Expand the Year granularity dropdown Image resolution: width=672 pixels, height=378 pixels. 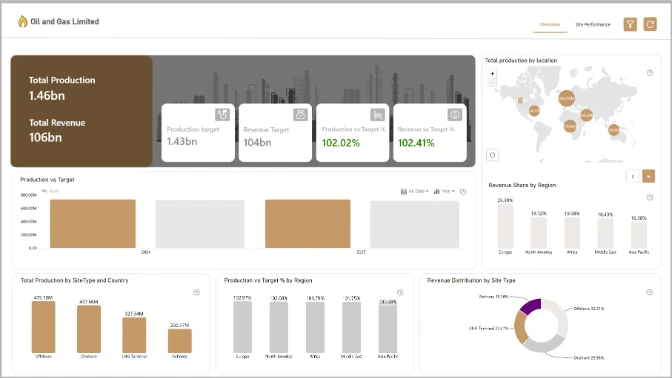444,191
